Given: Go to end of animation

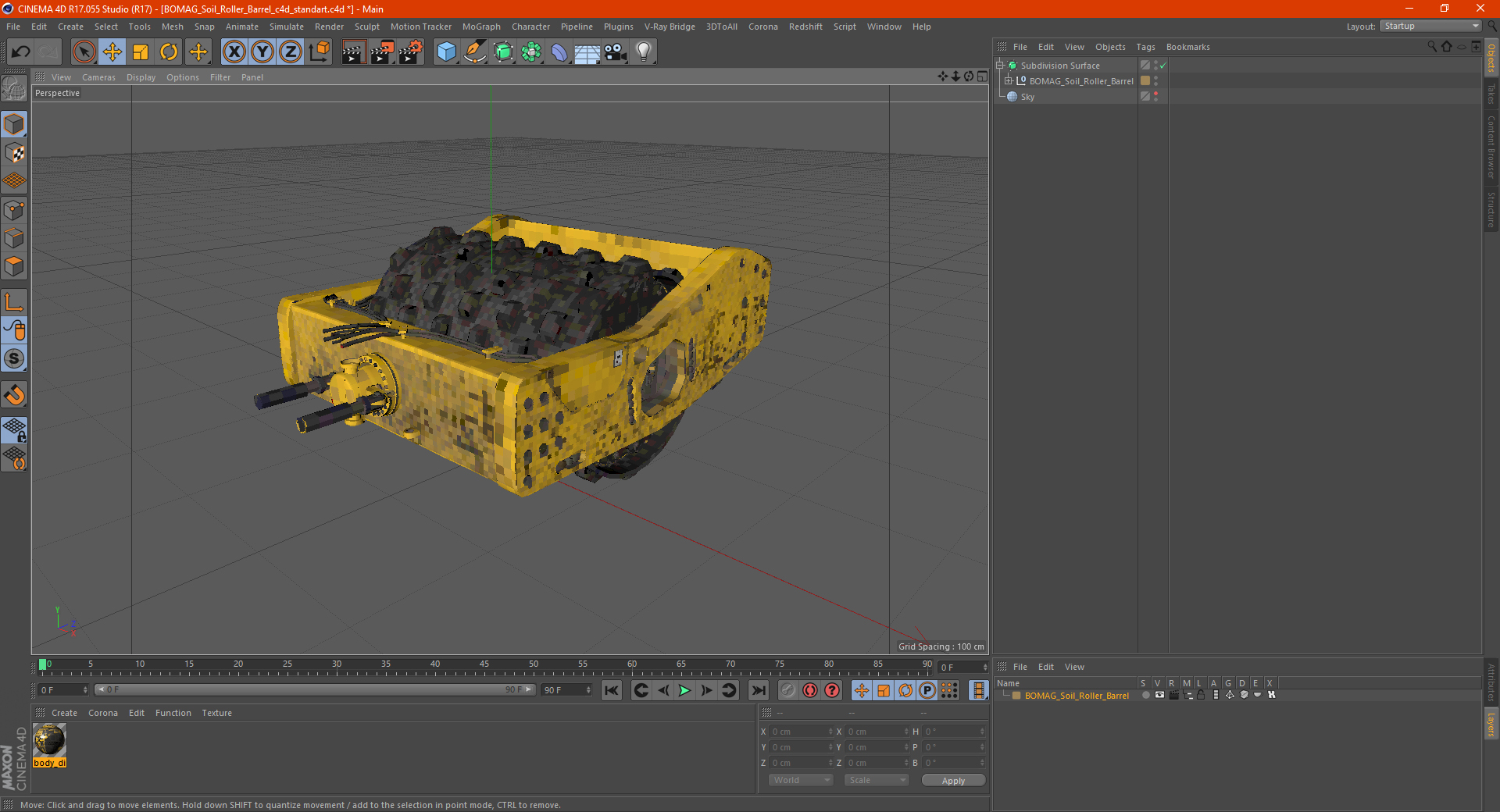Looking at the screenshot, I should pyautogui.click(x=758, y=690).
